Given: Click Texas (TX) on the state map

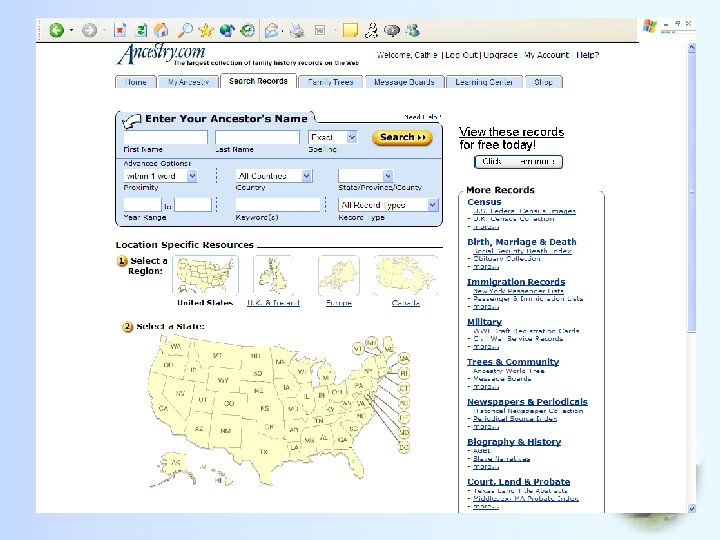Looking at the screenshot, I should (x=263, y=452).
